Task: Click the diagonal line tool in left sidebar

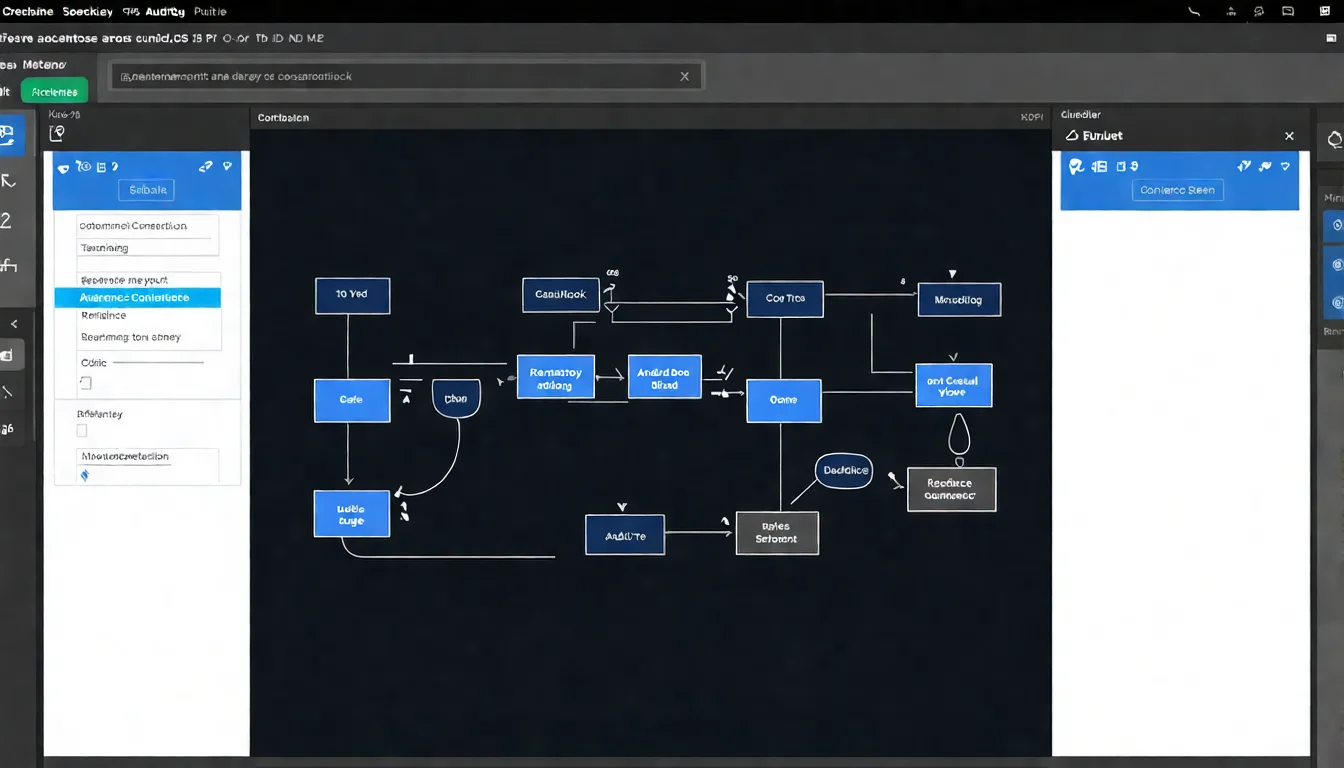Action: pos(8,392)
